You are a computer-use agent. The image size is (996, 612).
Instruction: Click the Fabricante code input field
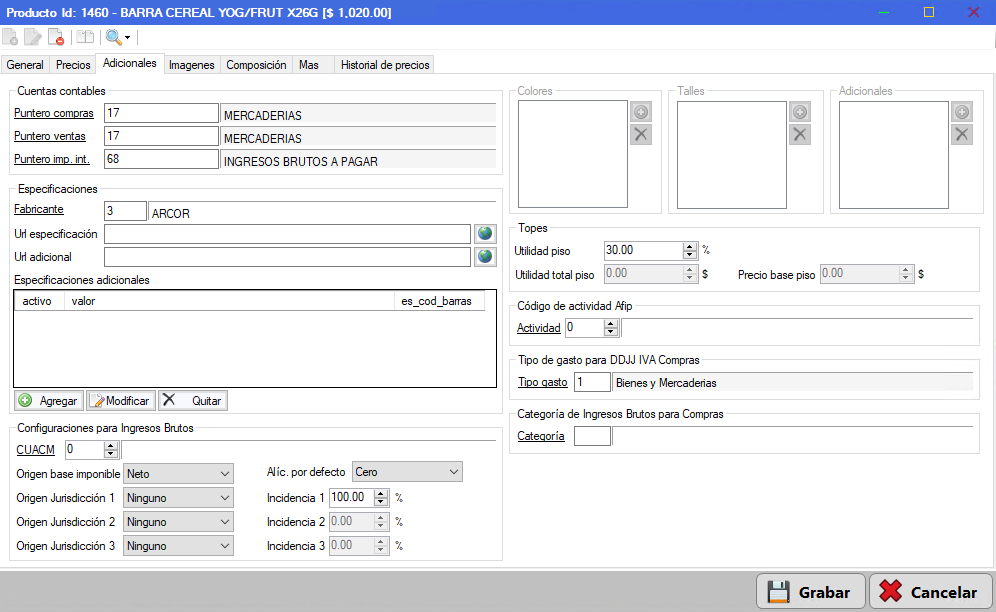coord(125,211)
